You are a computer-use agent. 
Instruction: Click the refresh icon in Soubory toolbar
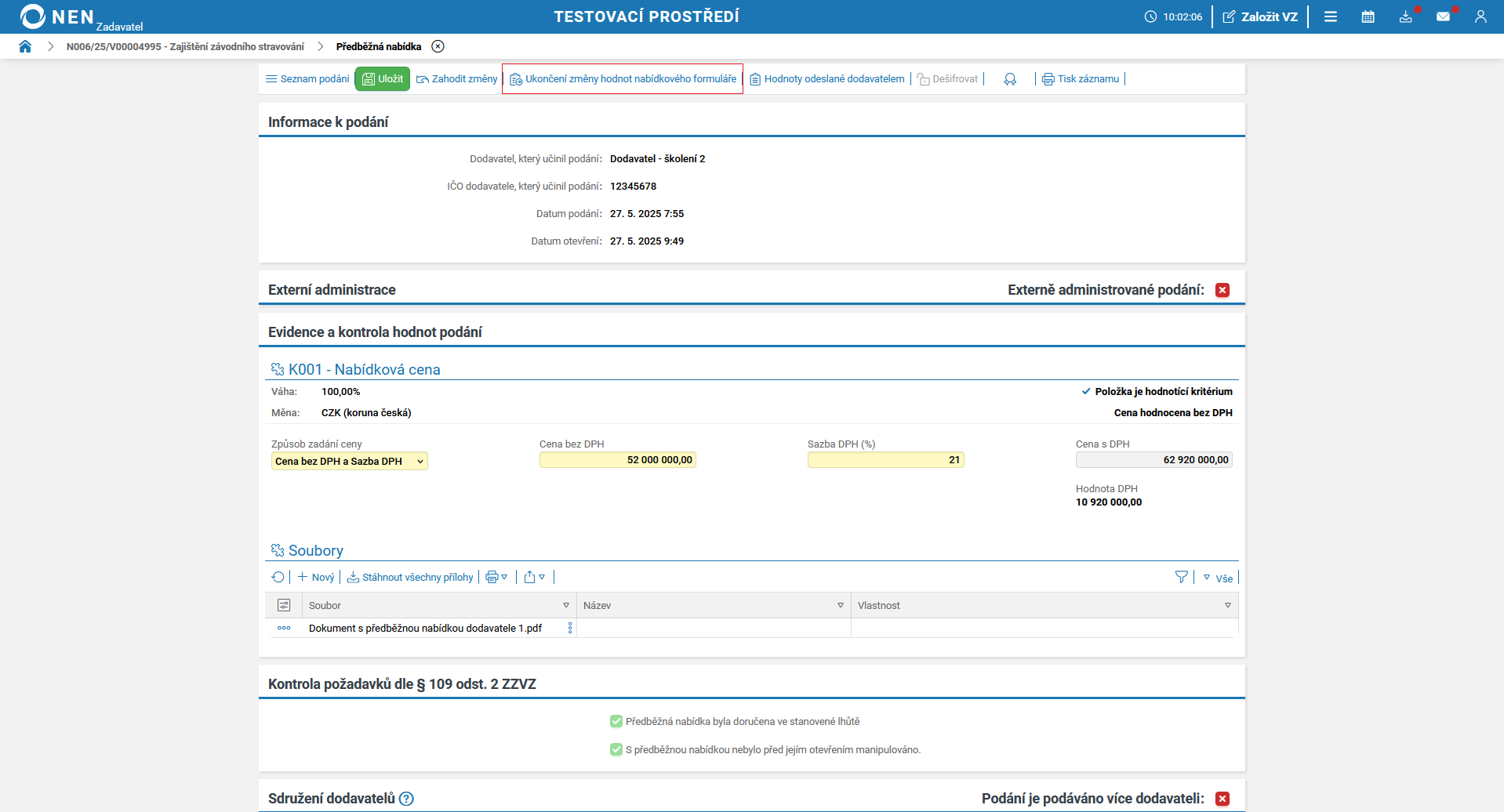pyautogui.click(x=278, y=577)
